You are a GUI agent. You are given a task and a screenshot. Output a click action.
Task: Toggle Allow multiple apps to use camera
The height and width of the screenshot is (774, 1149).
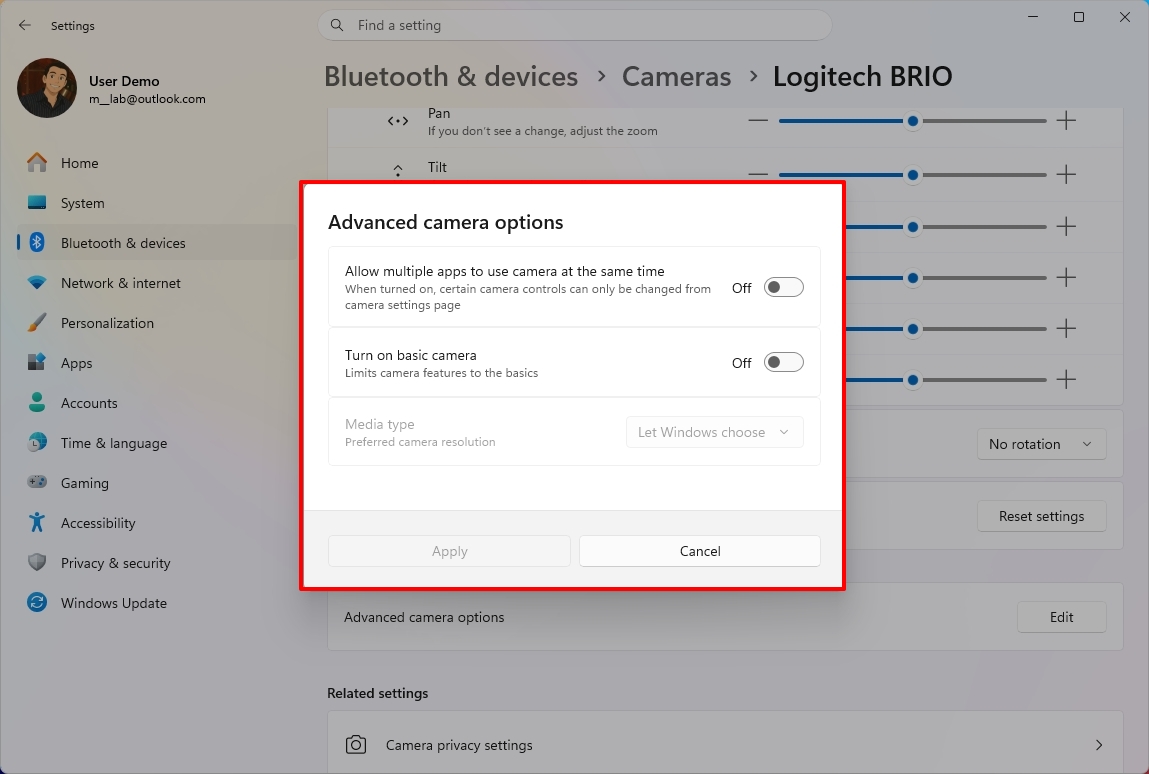(x=783, y=287)
